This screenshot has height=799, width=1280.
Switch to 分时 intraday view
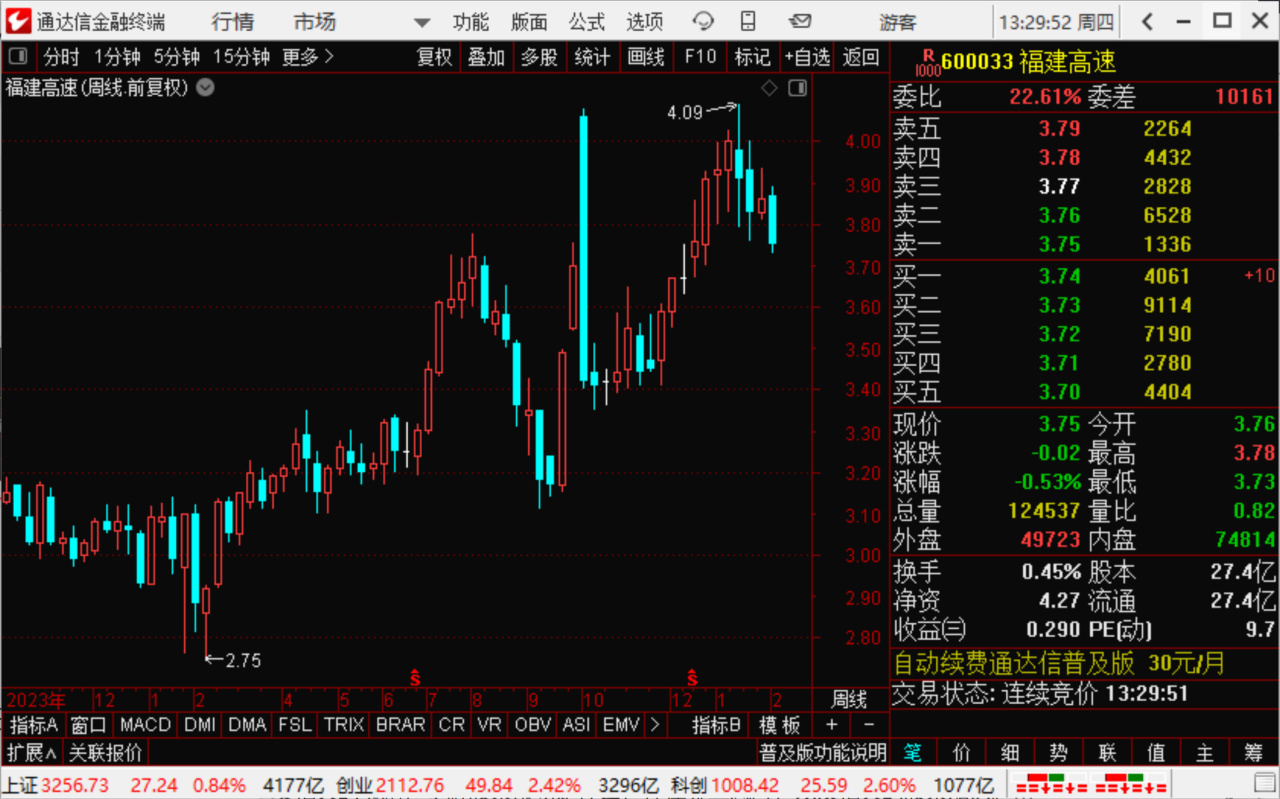point(61,58)
